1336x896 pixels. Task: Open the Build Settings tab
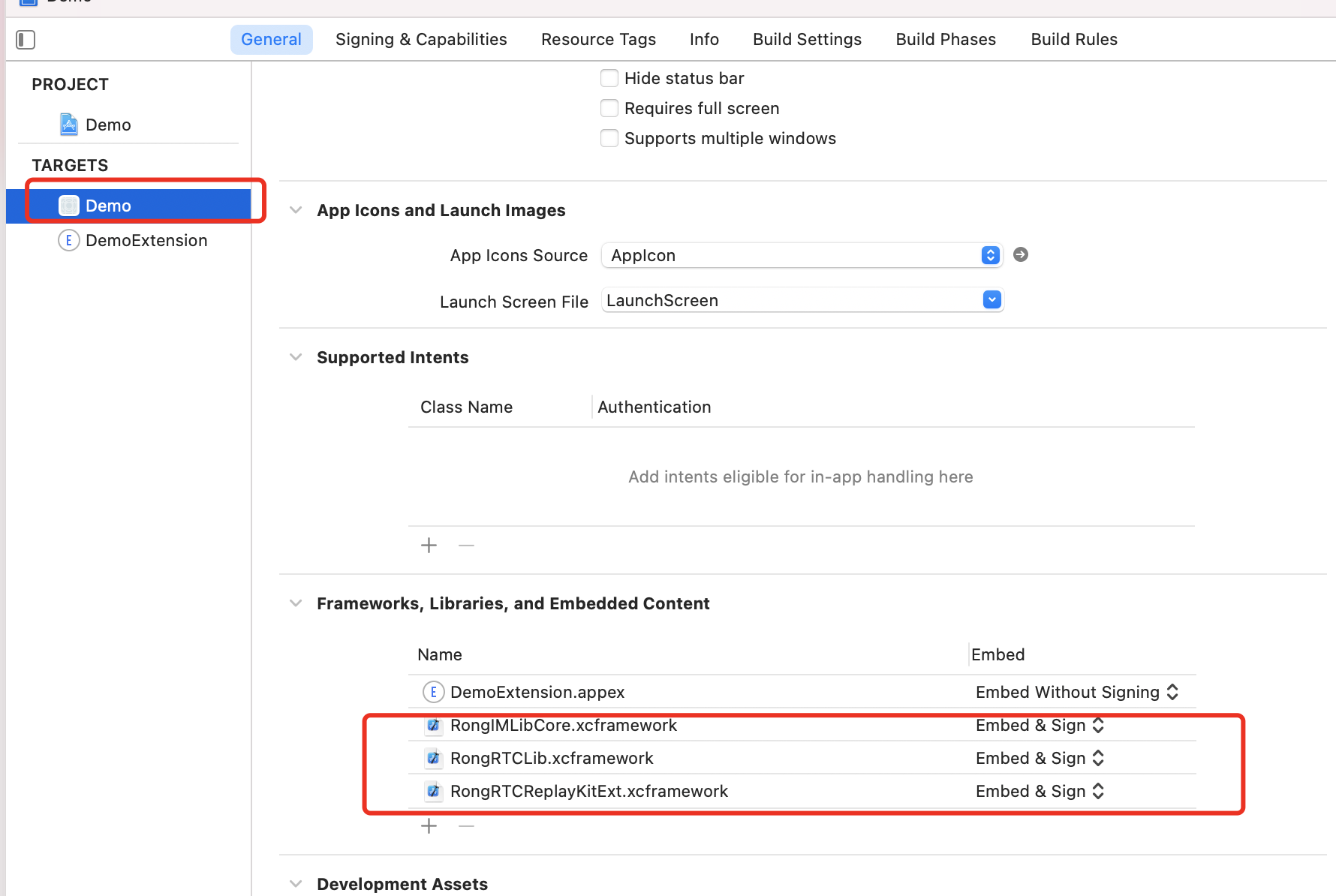[x=807, y=40]
